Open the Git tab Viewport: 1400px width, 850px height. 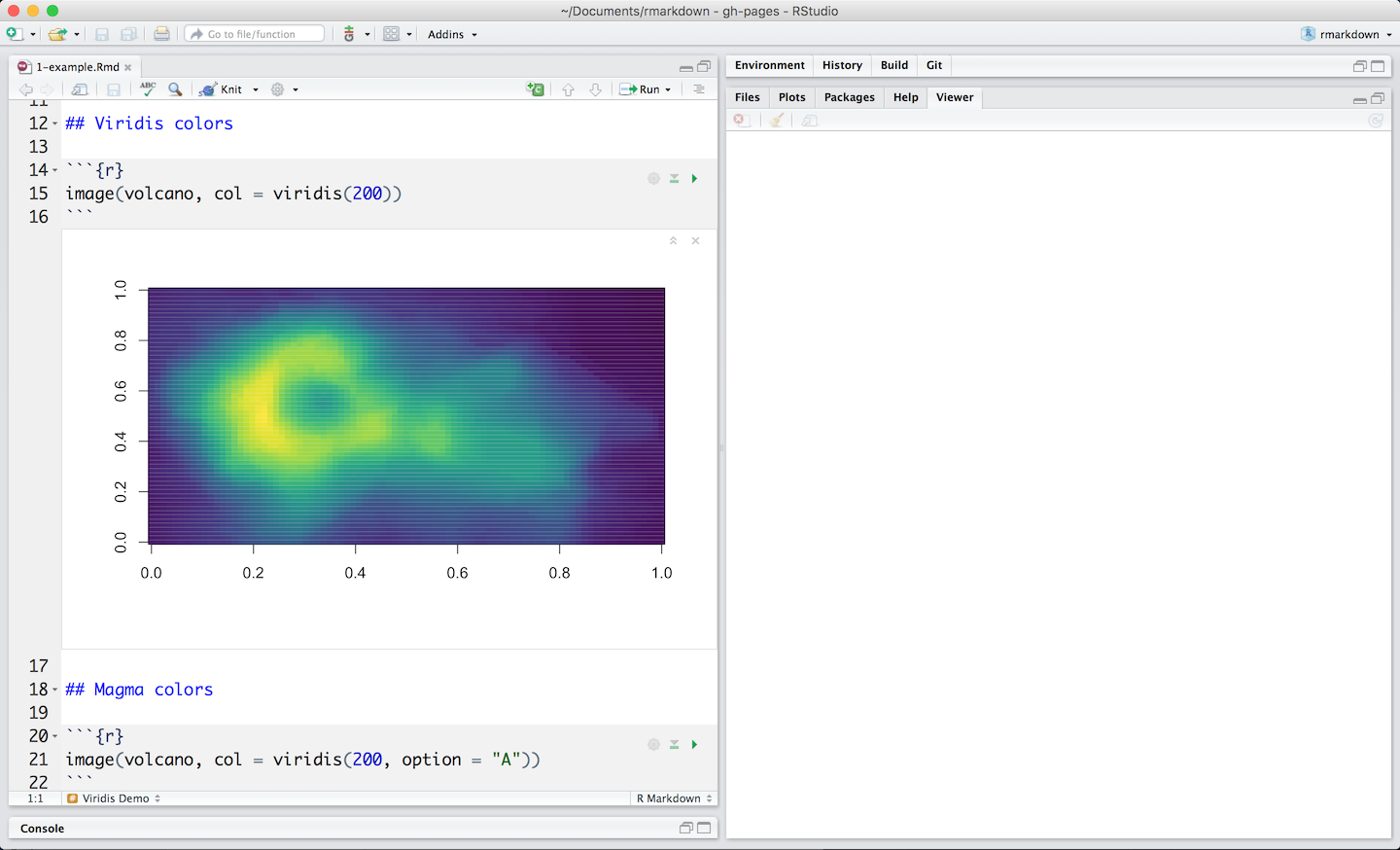(933, 65)
